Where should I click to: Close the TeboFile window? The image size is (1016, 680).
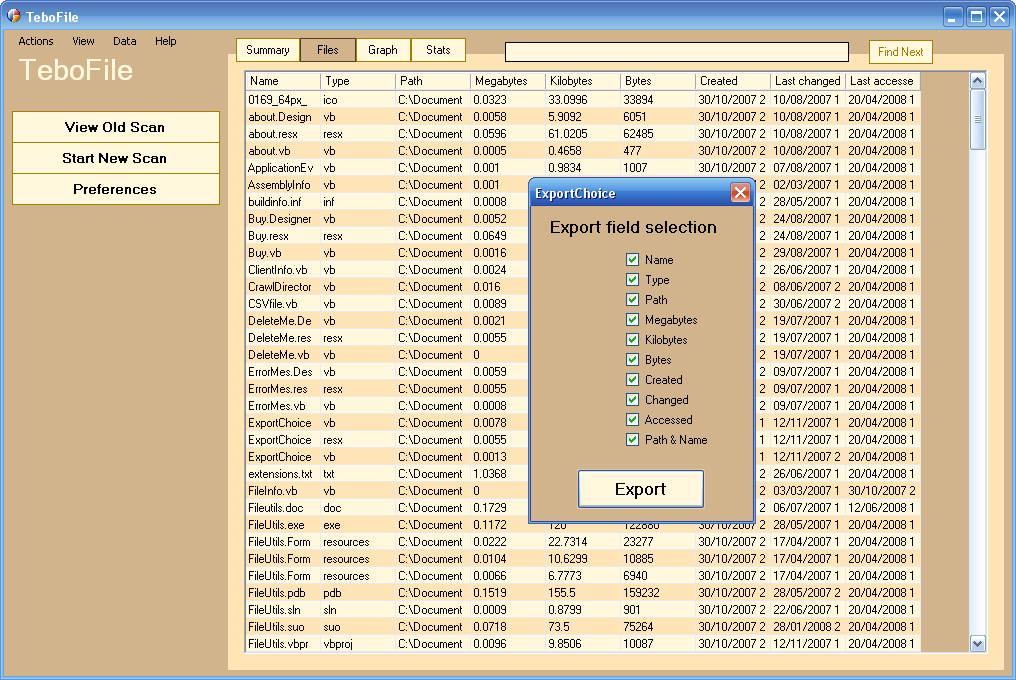click(999, 16)
